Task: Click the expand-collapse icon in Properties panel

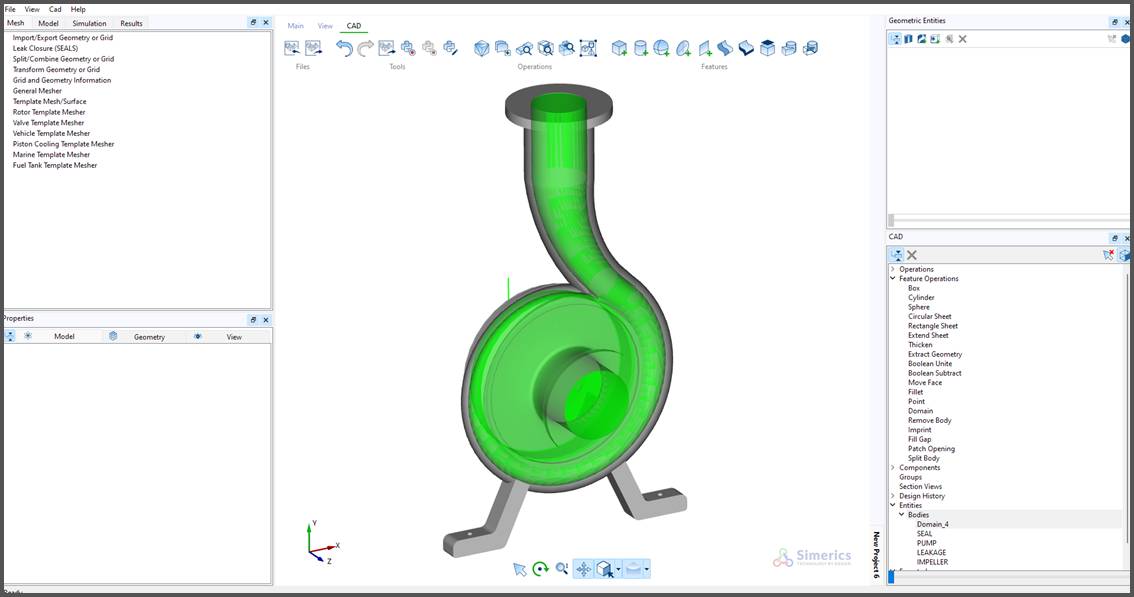Action: (10, 336)
